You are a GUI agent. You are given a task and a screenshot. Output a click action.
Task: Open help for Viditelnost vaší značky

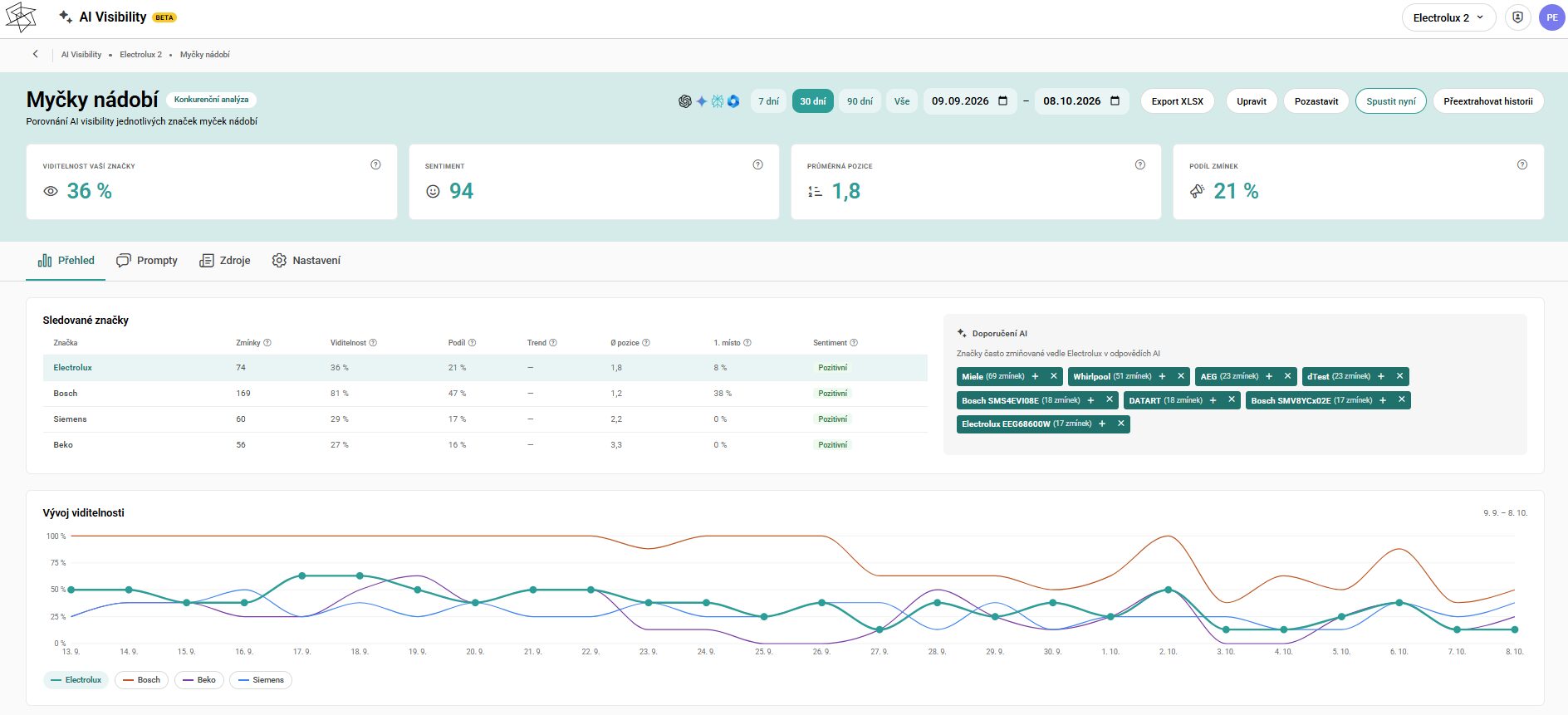click(x=375, y=164)
